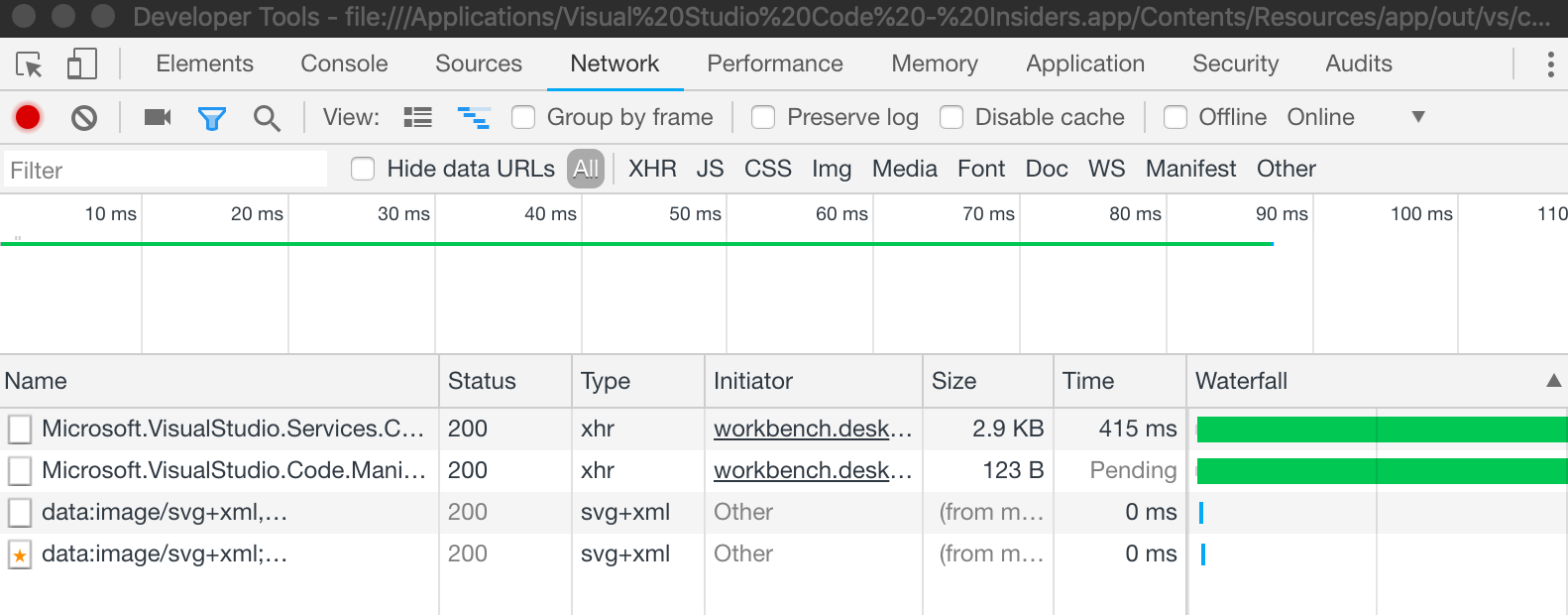
Task: Clear the network log
Action: (84, 118)
